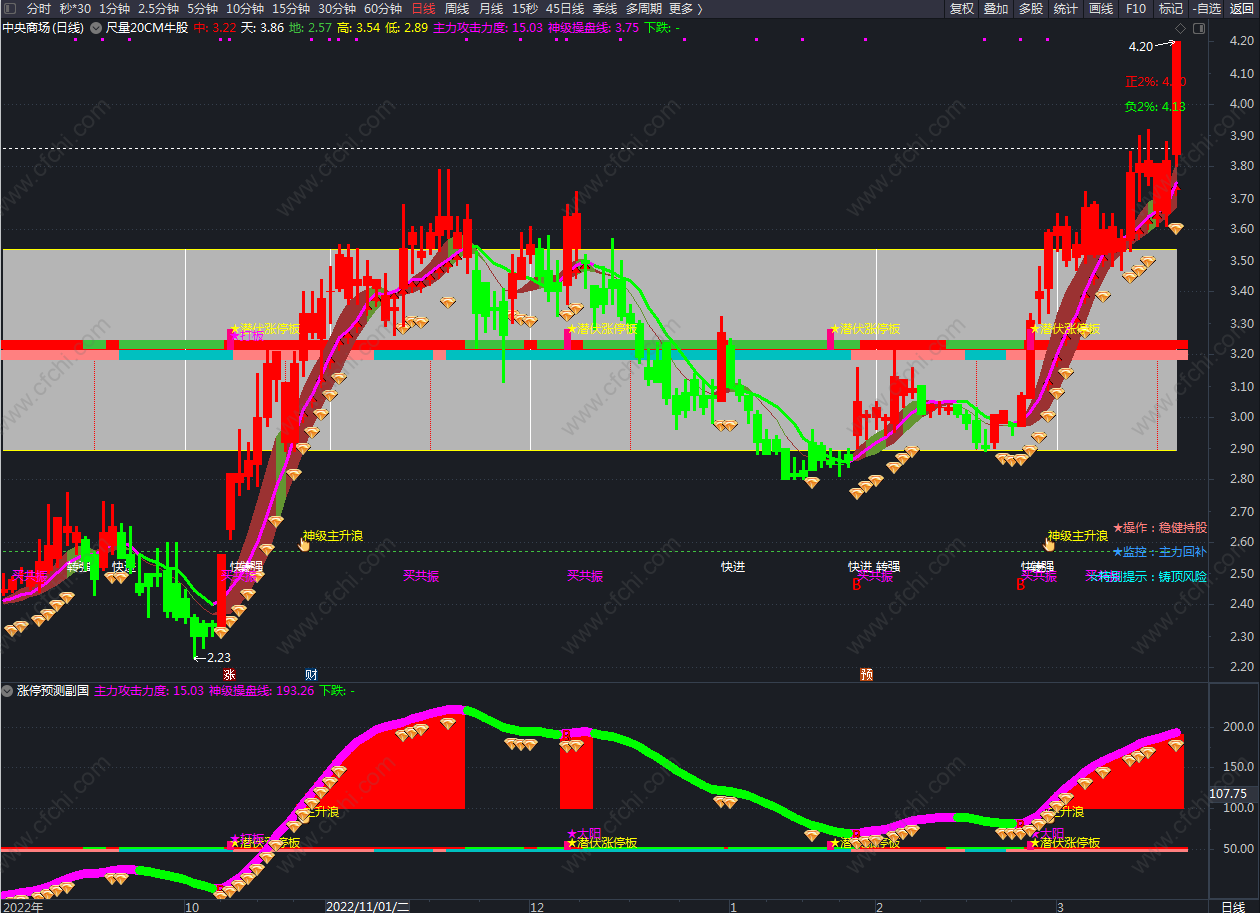Click the F10 company info button
Image resolution: width=1260 pixels, height=913 pixels.
pos(1136,8)
